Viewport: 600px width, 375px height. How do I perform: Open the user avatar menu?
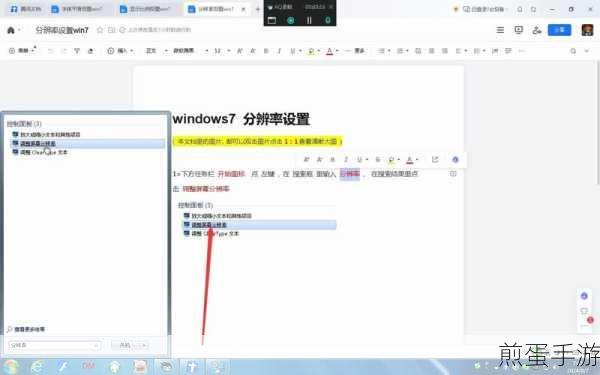[587, 30]
